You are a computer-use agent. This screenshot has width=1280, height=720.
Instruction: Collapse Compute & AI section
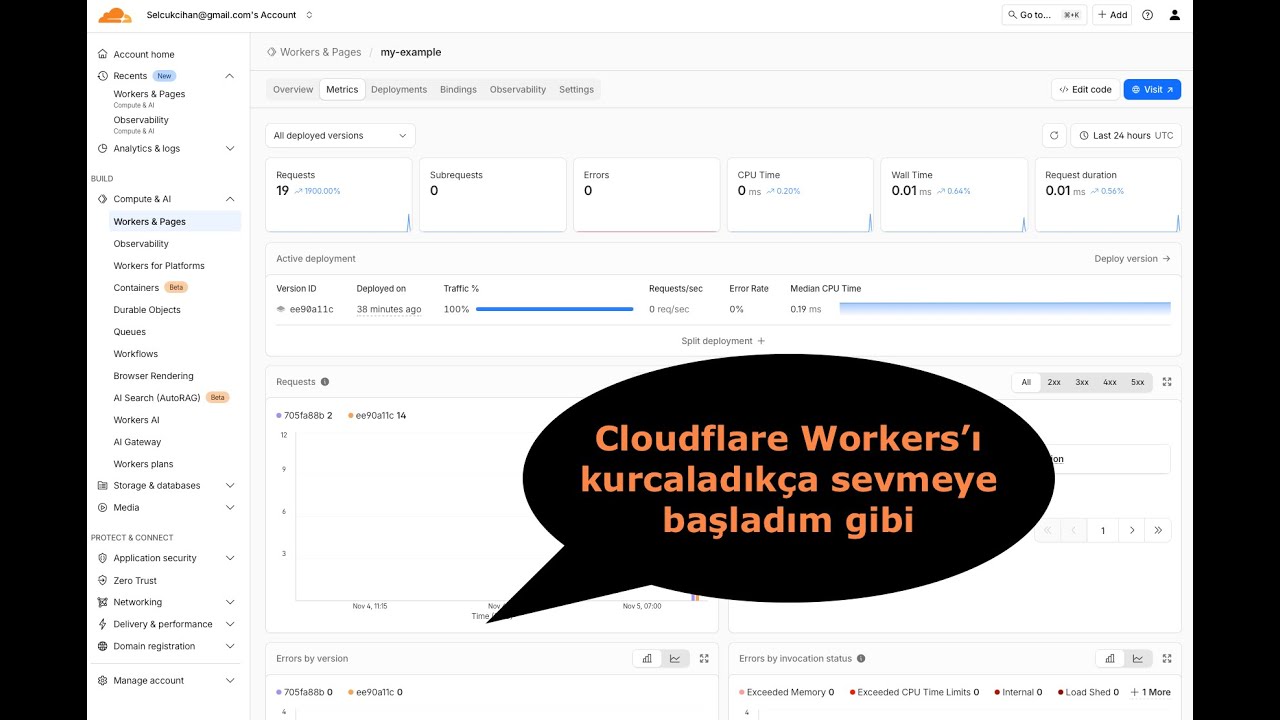point(229,199)
